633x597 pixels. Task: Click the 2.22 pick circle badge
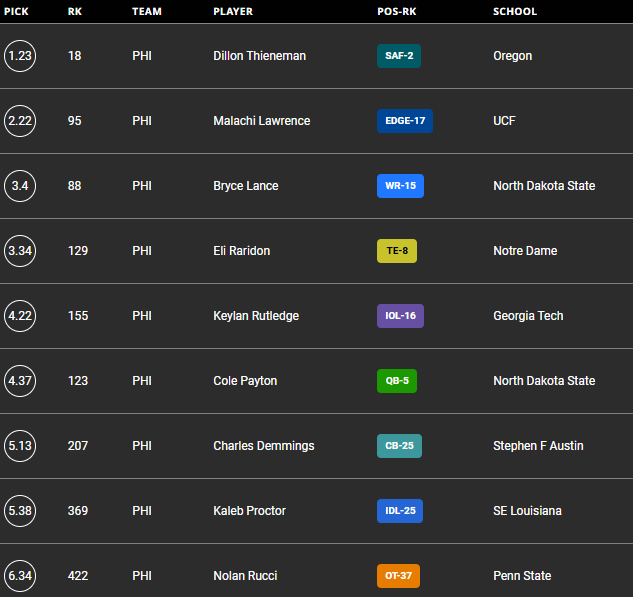tap(20, 121)
